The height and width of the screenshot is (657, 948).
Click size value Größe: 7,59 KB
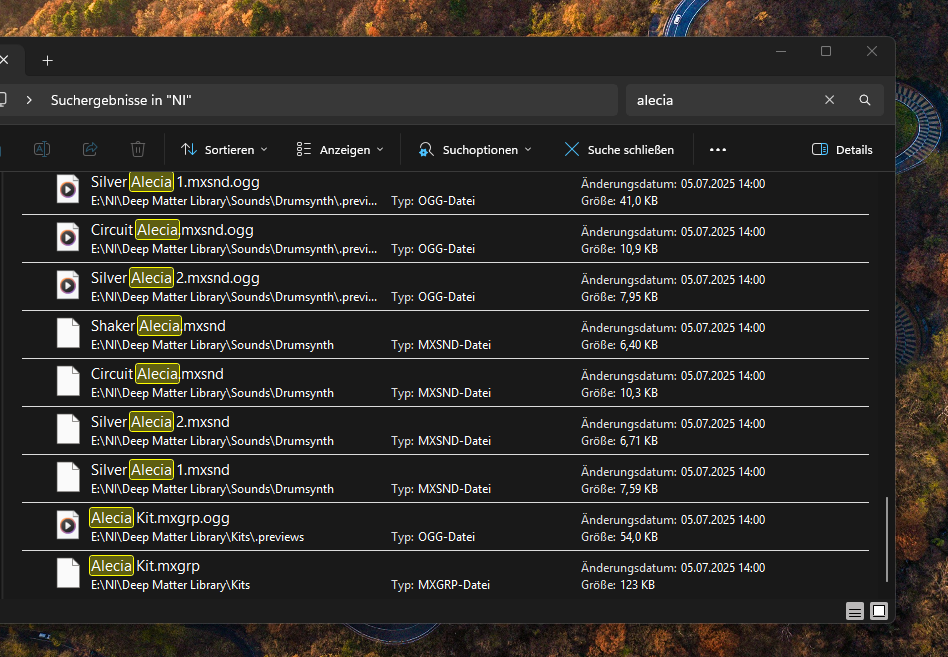619,488
